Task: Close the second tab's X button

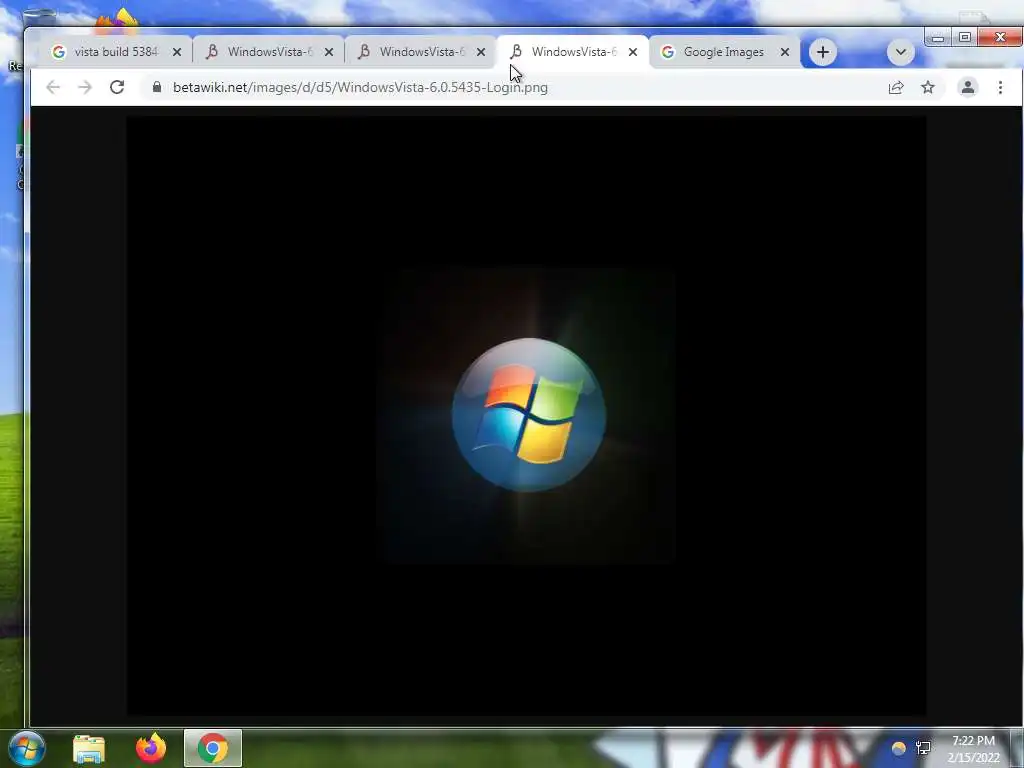Action: click(328, 52)
